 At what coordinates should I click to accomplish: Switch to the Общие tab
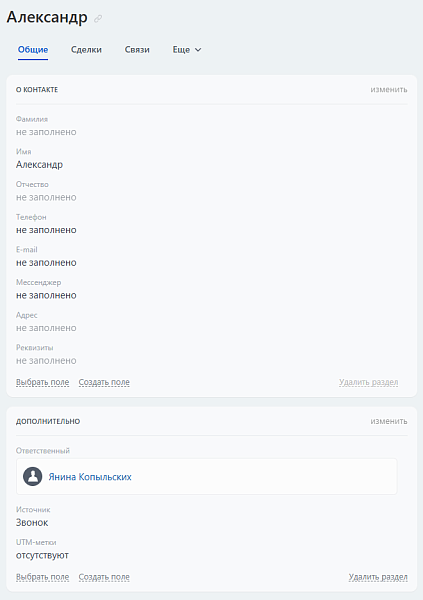click(33, 50)
